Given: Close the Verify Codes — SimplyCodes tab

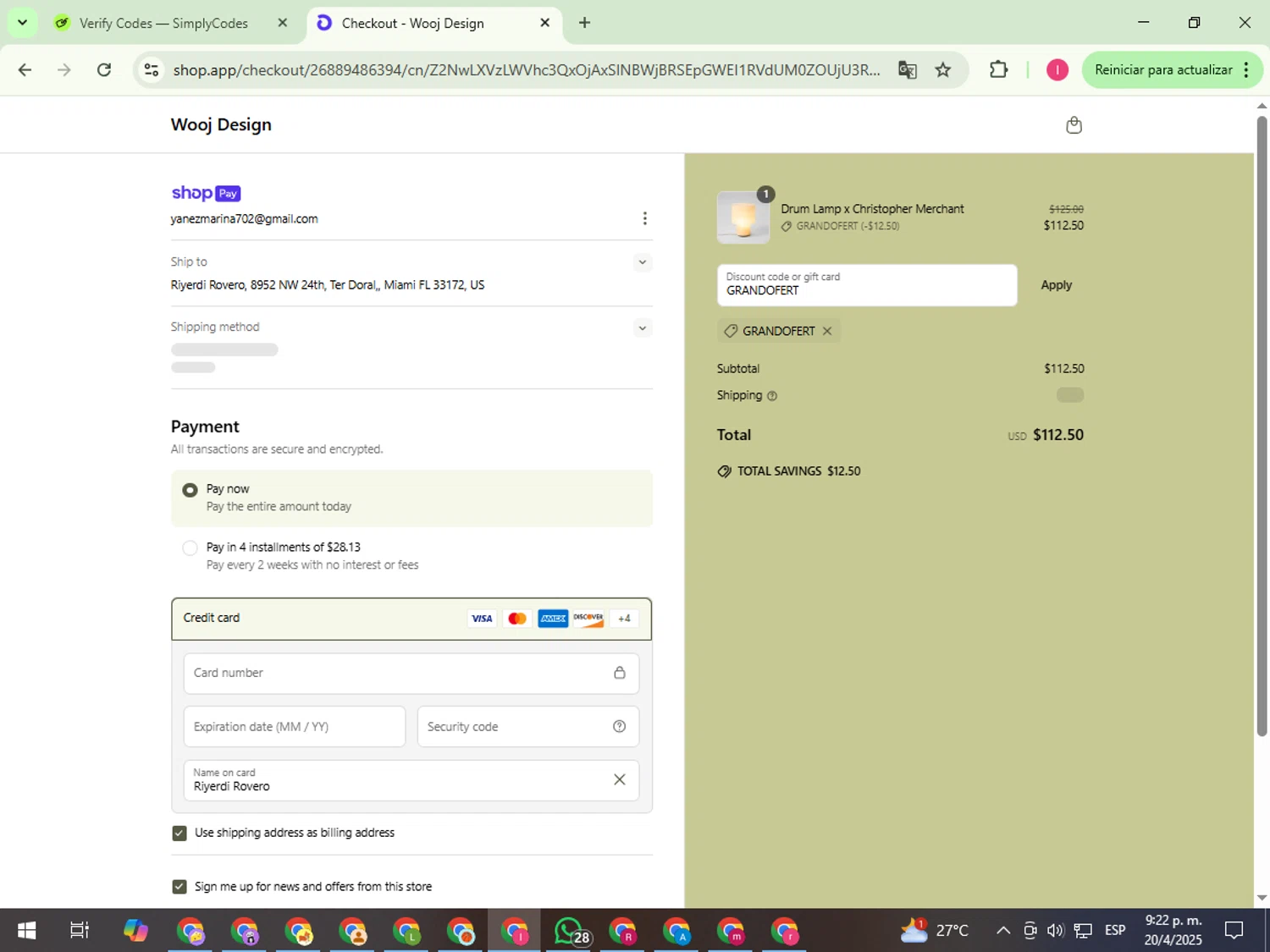Looking at the screenshot, I should tap(283, 23).
